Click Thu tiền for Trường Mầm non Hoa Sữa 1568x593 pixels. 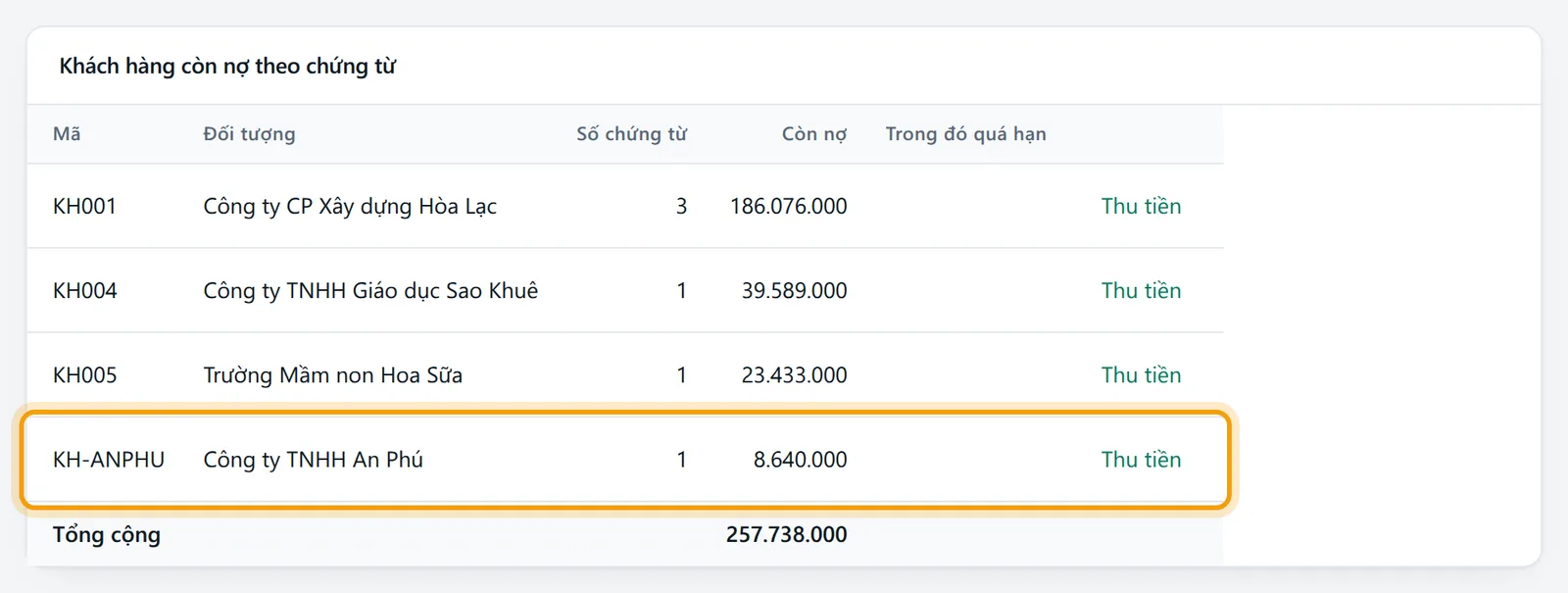1141,374
